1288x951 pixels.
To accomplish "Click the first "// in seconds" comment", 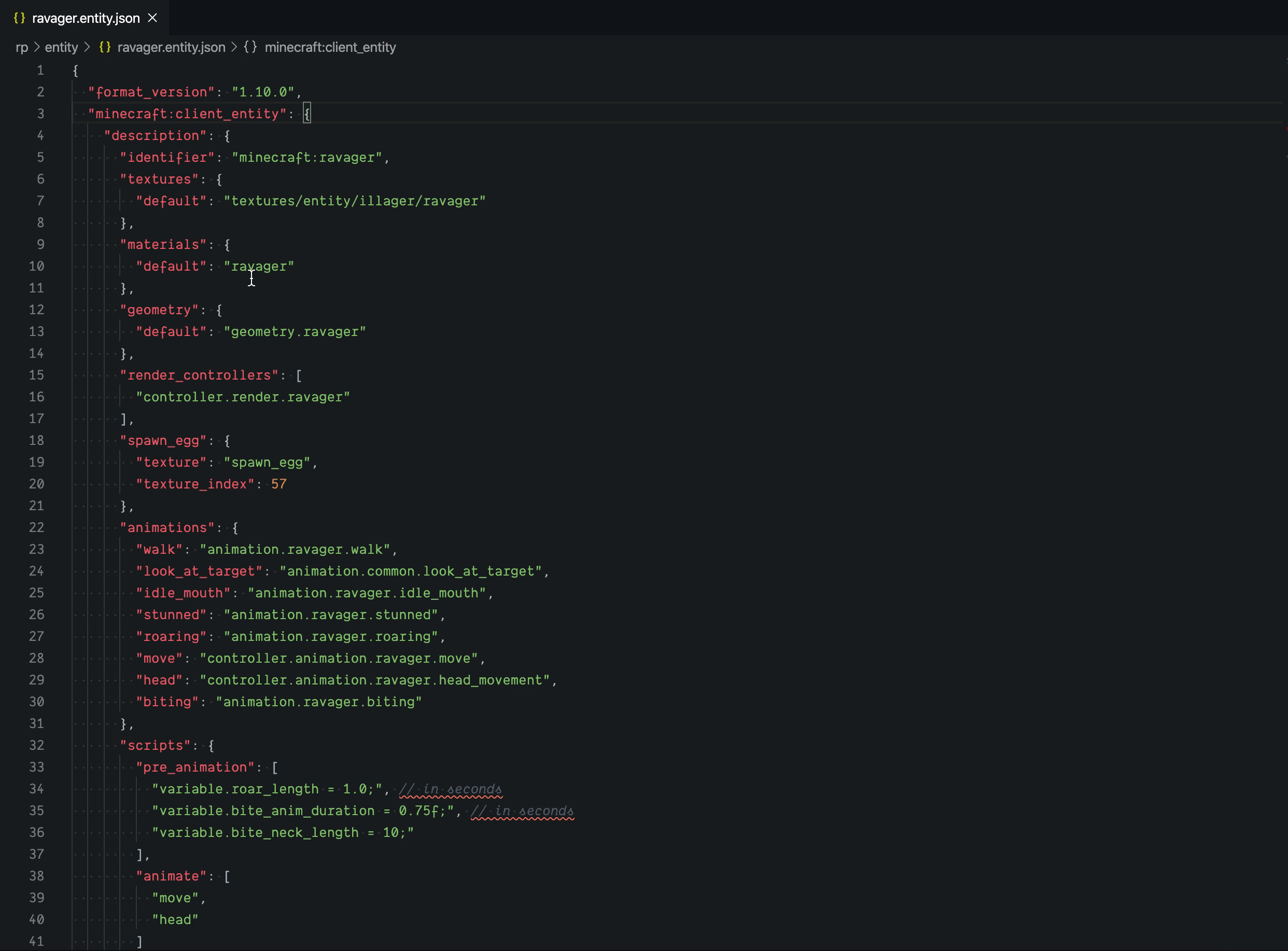I will click(x=450, y=789).
